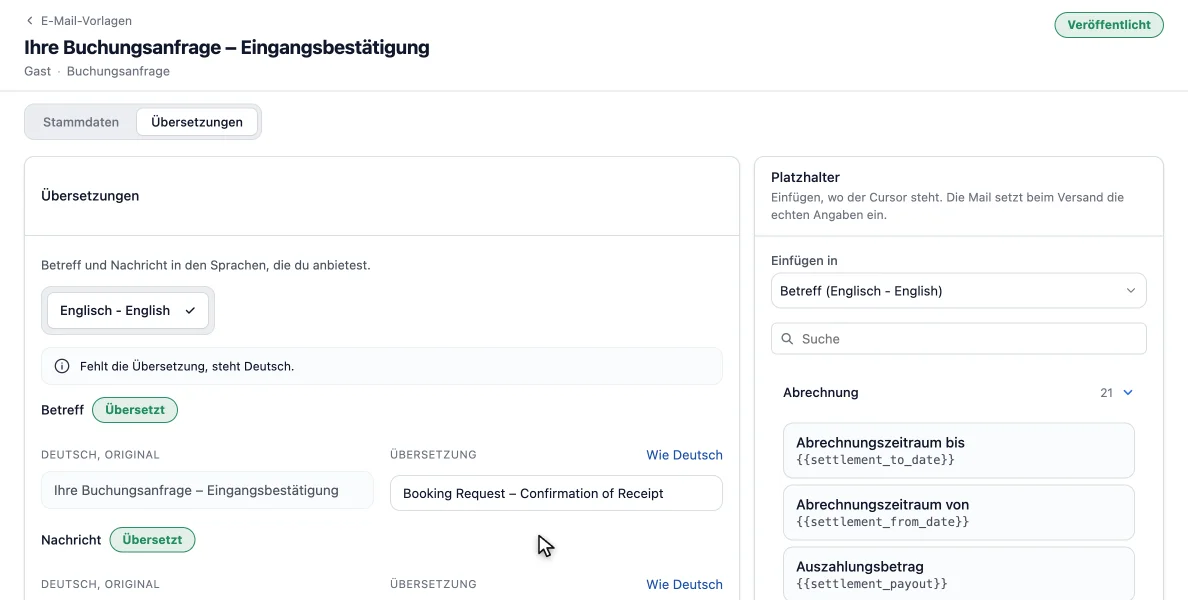Image resolution: width=1188 pixels, height=600 pixels.
Task: Click Wie Deutsch for the Betreff translation
Action: coord(684,455)
